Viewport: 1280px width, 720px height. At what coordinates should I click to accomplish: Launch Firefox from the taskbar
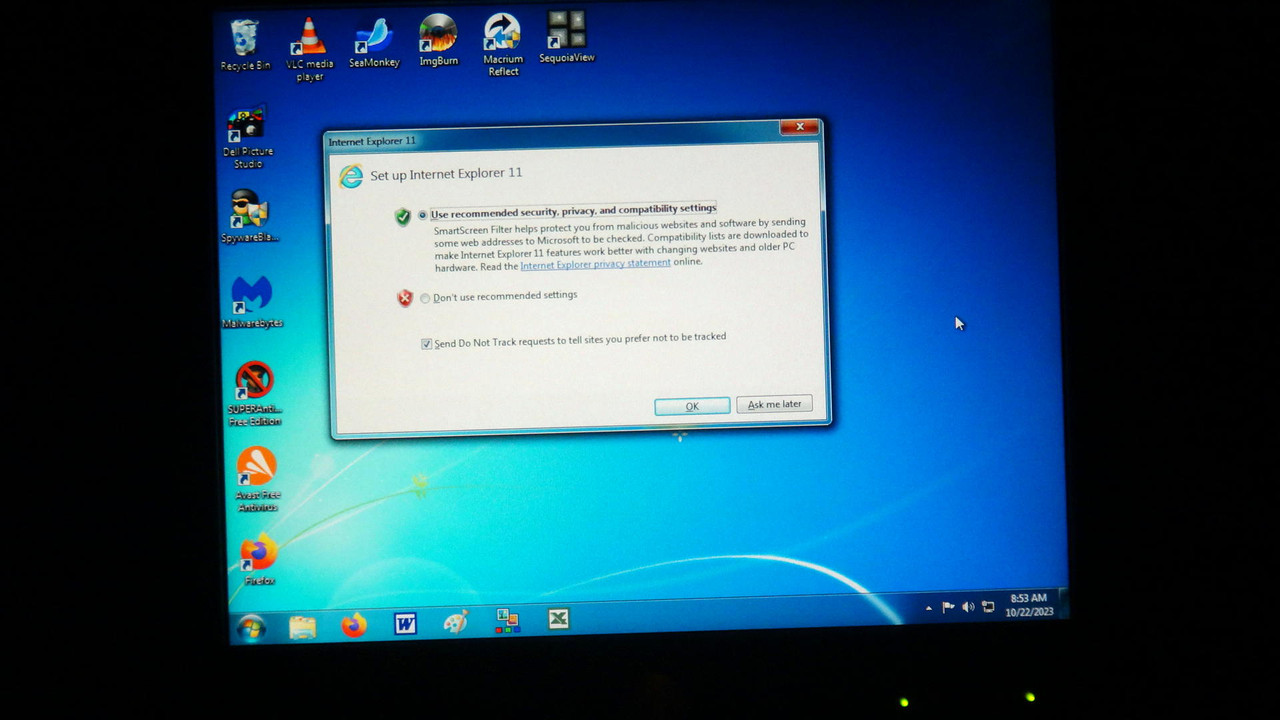pos(353,626)
